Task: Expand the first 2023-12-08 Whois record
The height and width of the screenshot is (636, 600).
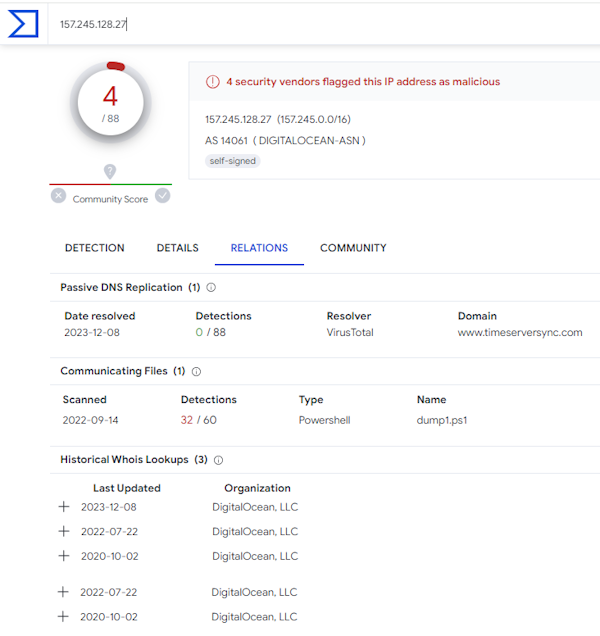Action: pos(64,507)
